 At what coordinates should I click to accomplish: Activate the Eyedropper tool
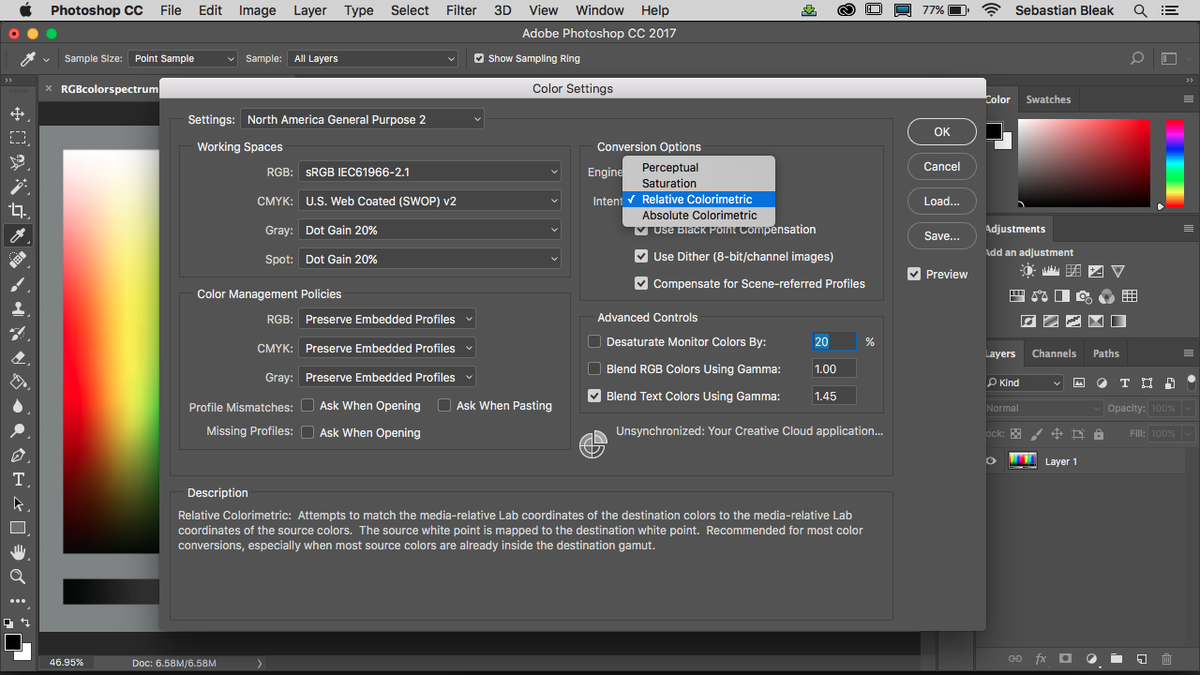[x=19, y=235]
